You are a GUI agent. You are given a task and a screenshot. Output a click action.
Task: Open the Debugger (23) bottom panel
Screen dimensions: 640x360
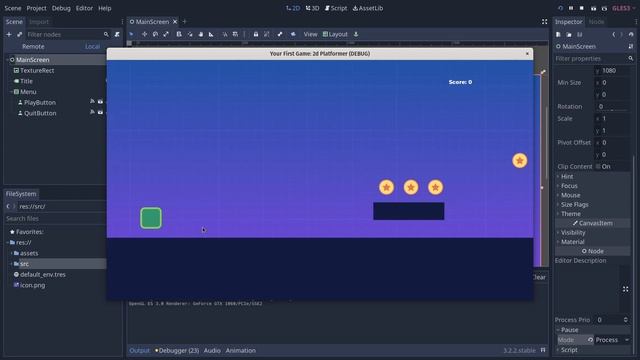click(177, 350)
